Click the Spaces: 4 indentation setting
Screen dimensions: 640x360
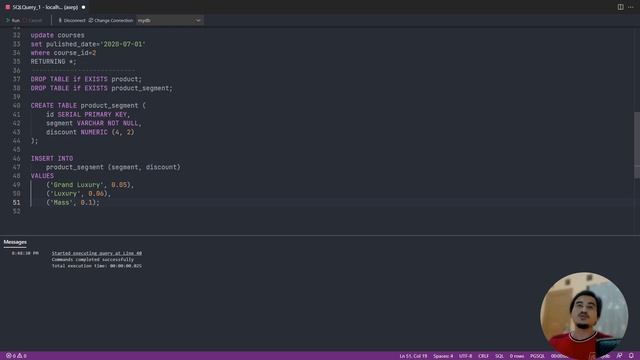(443, 356)
